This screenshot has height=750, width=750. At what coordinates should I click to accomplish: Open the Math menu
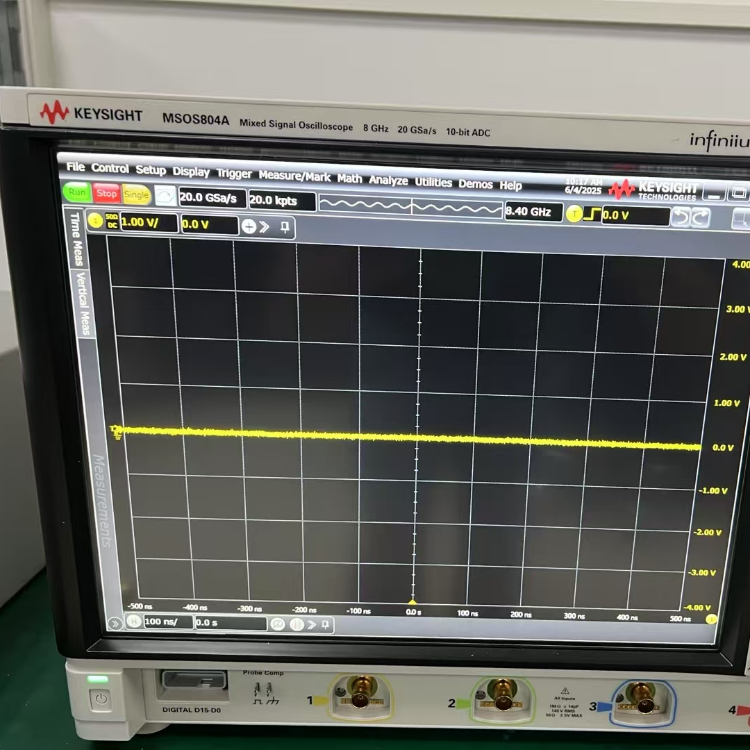pos(350,178)
